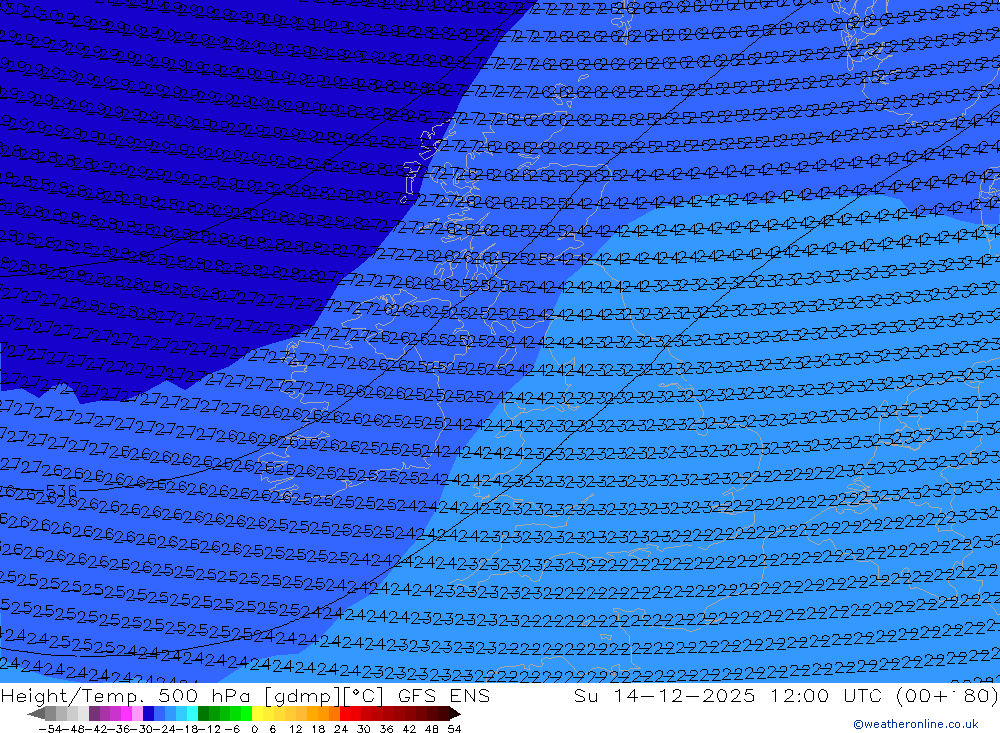Click the '(00+180)' forecast hour label
1000x733 pixels.
946,695
